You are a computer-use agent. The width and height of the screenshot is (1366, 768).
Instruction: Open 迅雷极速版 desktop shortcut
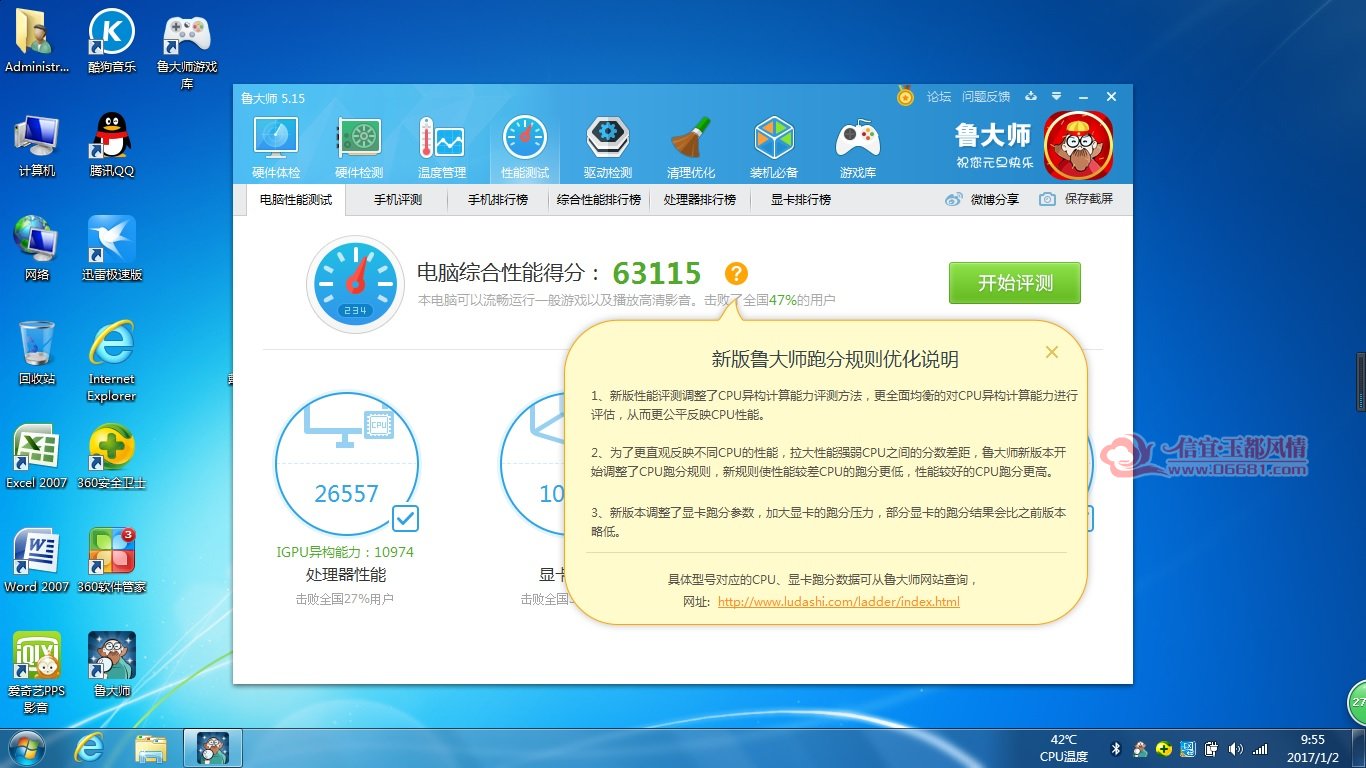pyautogui.click(x=112, y=249)
